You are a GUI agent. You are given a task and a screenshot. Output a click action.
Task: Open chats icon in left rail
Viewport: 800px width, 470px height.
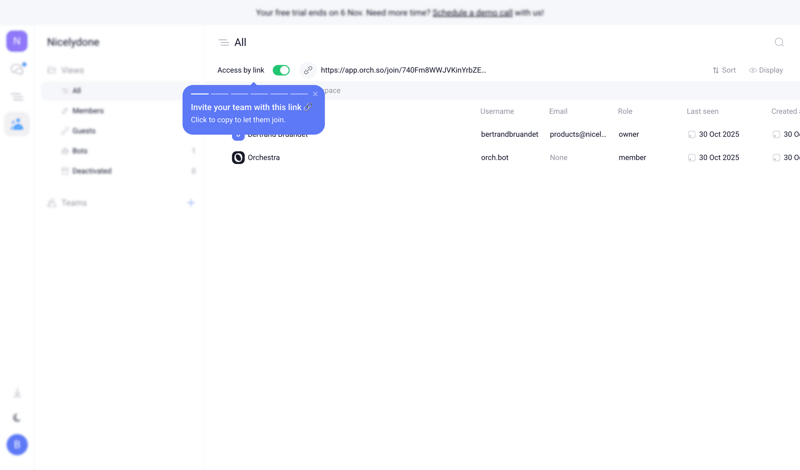(17, 69)
